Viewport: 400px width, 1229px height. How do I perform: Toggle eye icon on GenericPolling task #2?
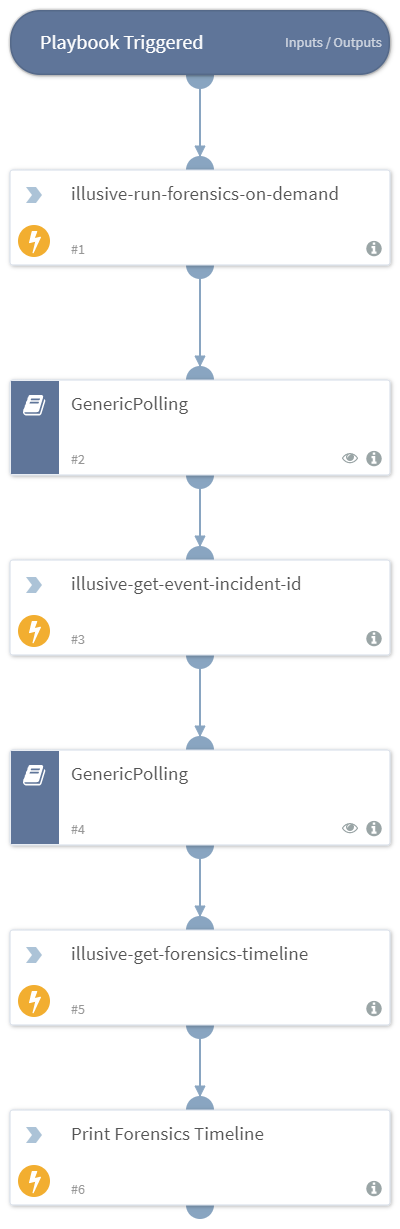(350, 459)
